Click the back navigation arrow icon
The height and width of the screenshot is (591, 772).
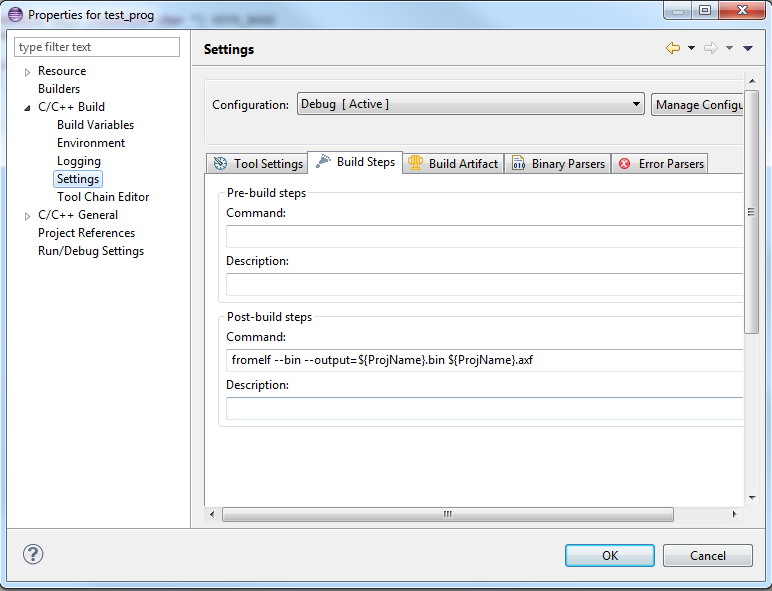pyautogui.click(x=672, y=48)
